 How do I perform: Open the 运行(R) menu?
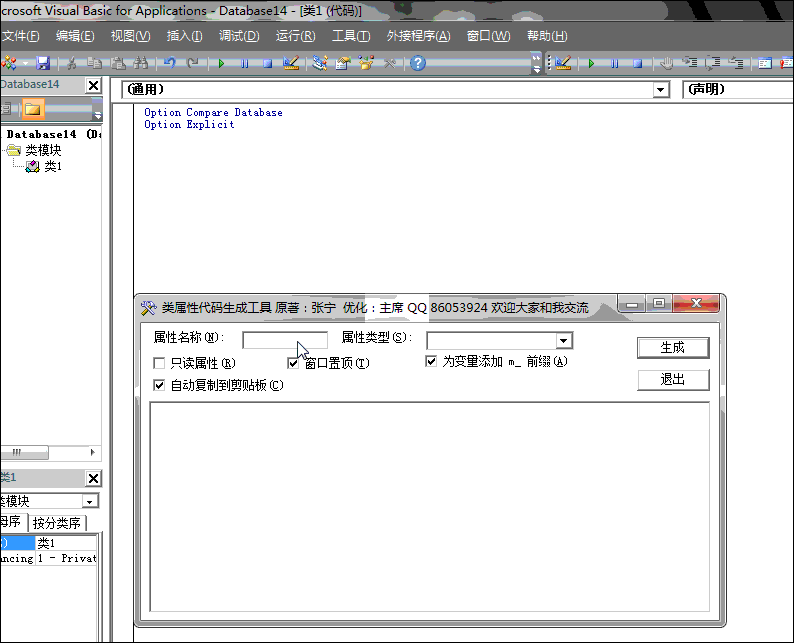tap(295, 36)
